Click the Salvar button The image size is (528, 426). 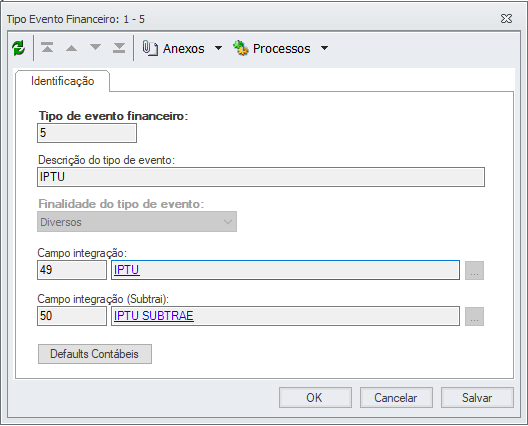pyautogui.click(x=477, y=398)
